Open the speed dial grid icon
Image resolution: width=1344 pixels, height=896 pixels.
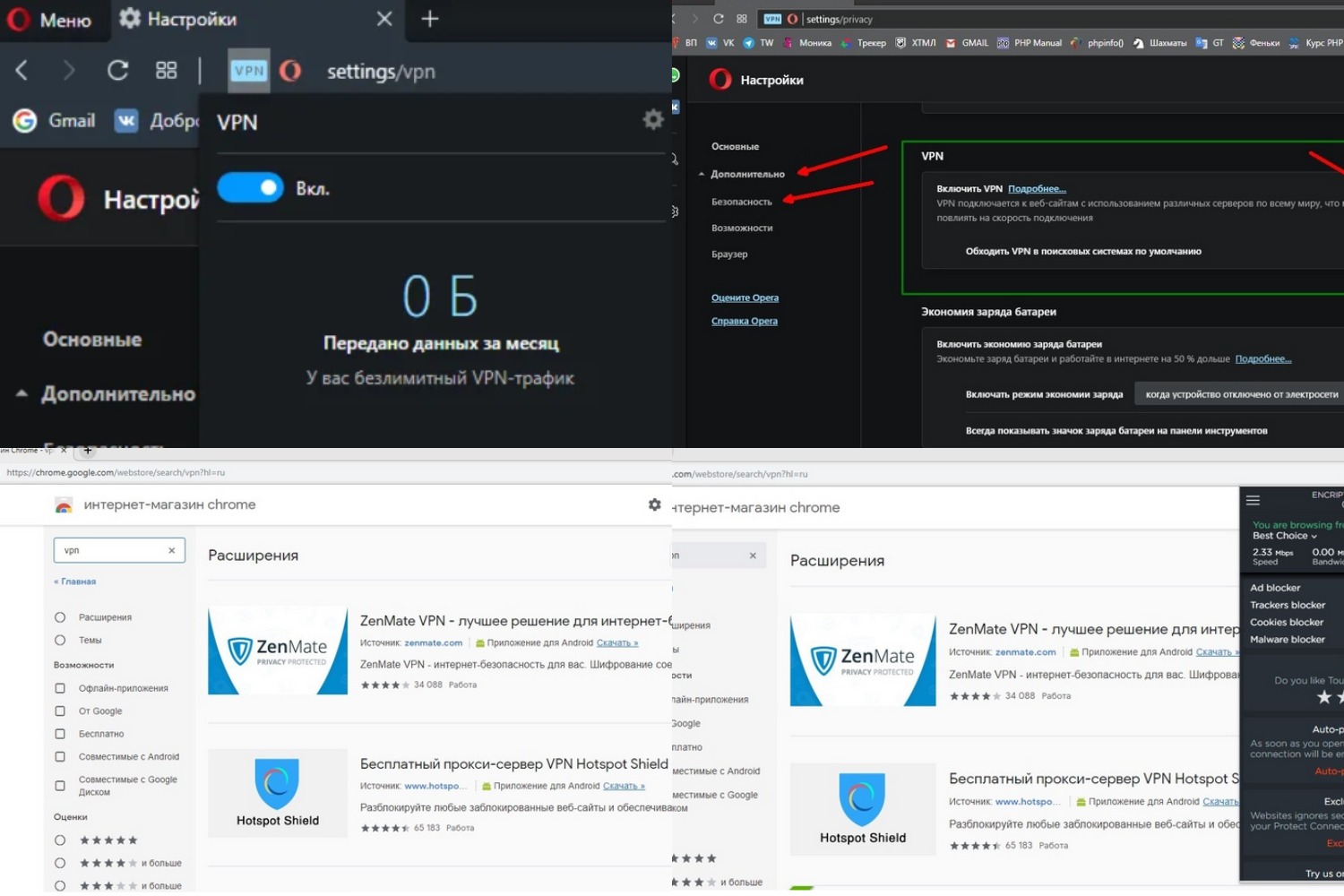point(167,71)
